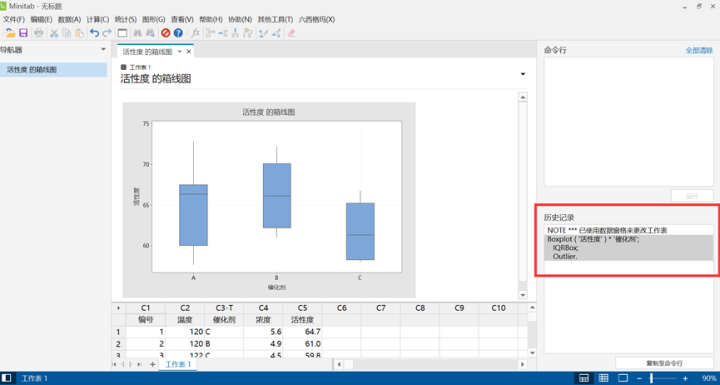Viewport: 720px width, 385px height.
Task: Select column header C5
Action: click(302, 308)
